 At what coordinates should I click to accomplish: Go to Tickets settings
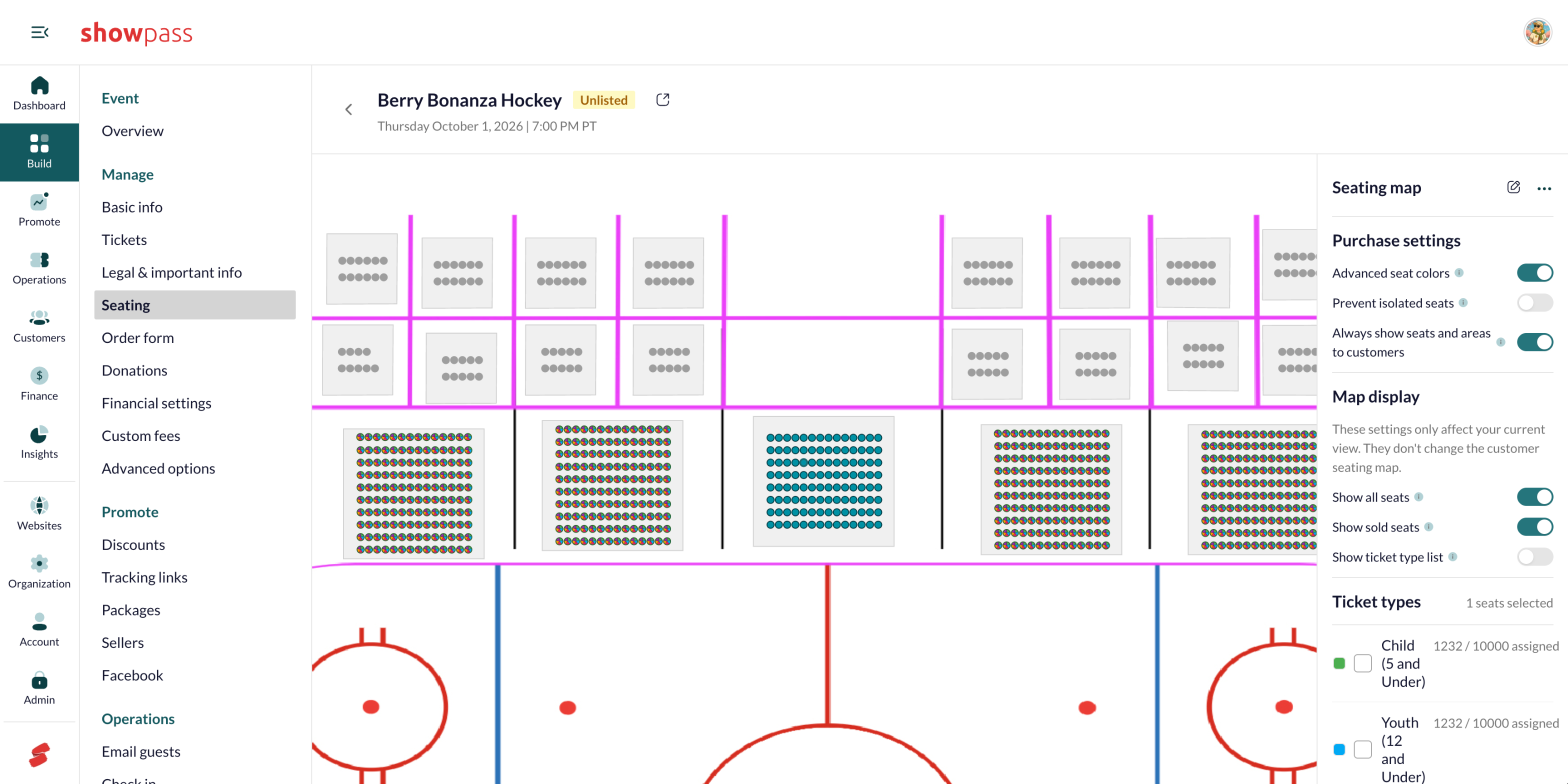pyautogui.click(x=124, y=240)
